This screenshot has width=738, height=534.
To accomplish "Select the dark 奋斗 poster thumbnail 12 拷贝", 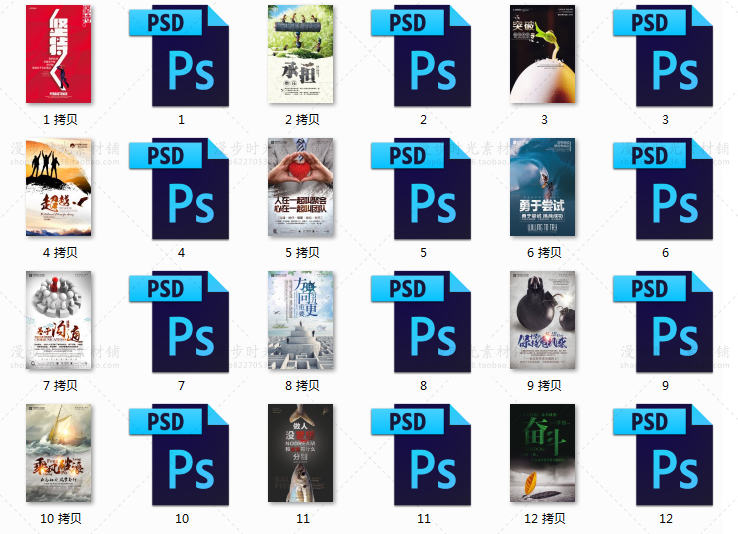I will [543, 453].
